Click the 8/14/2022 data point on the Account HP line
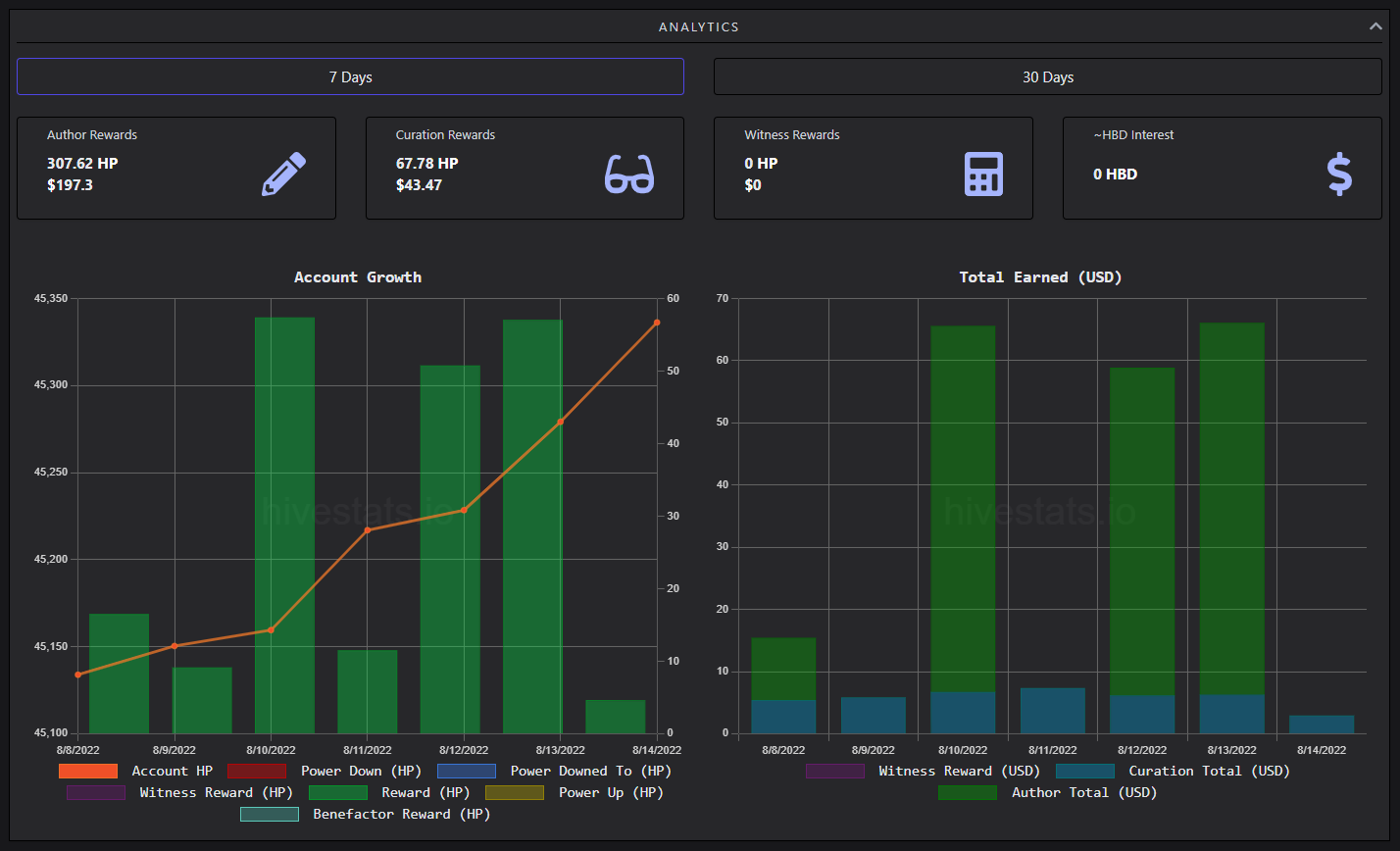The height and width of the screenshot is (851, 1400). pos(657,323)
